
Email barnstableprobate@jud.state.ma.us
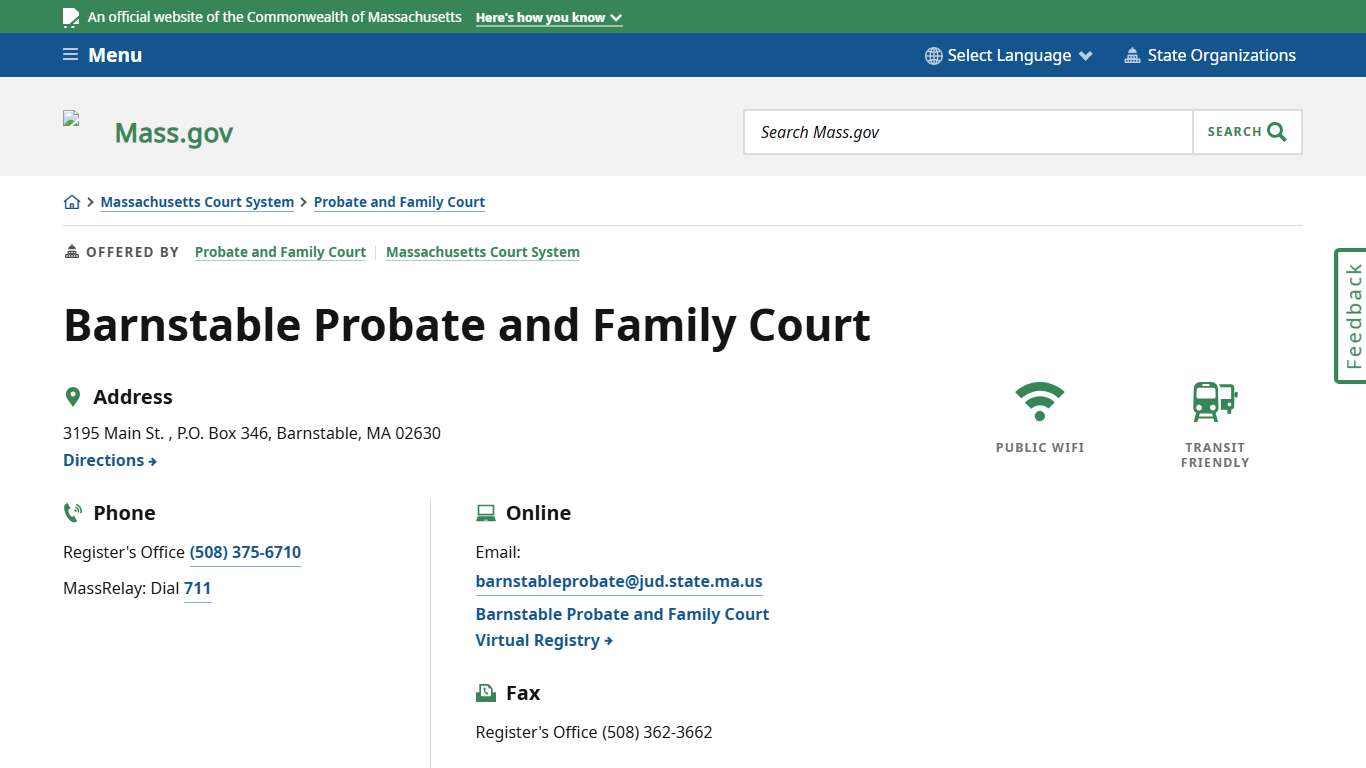click(618, 581)
